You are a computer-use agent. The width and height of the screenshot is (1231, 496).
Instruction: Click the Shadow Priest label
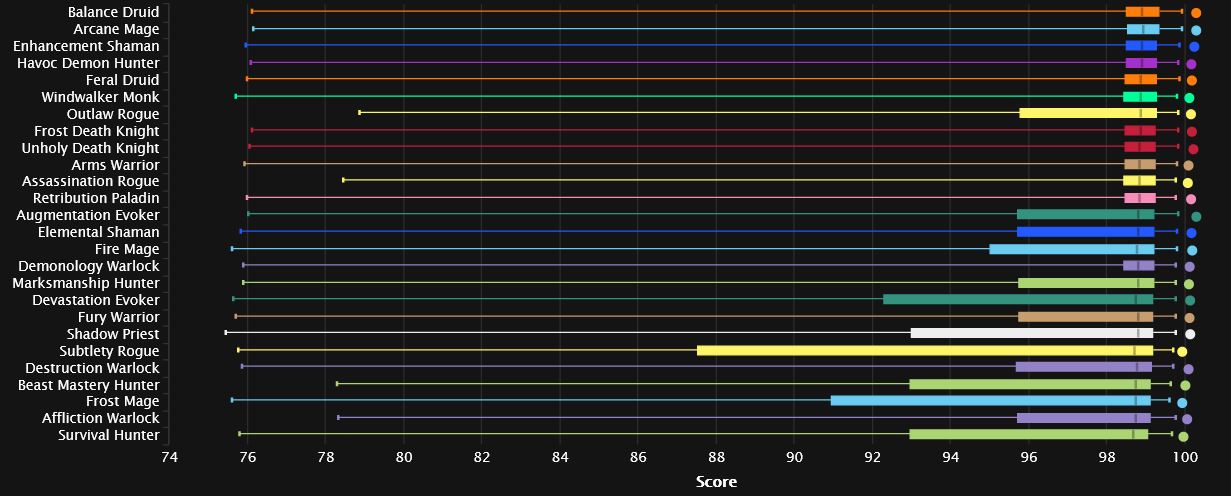click(x=113, y=334)
